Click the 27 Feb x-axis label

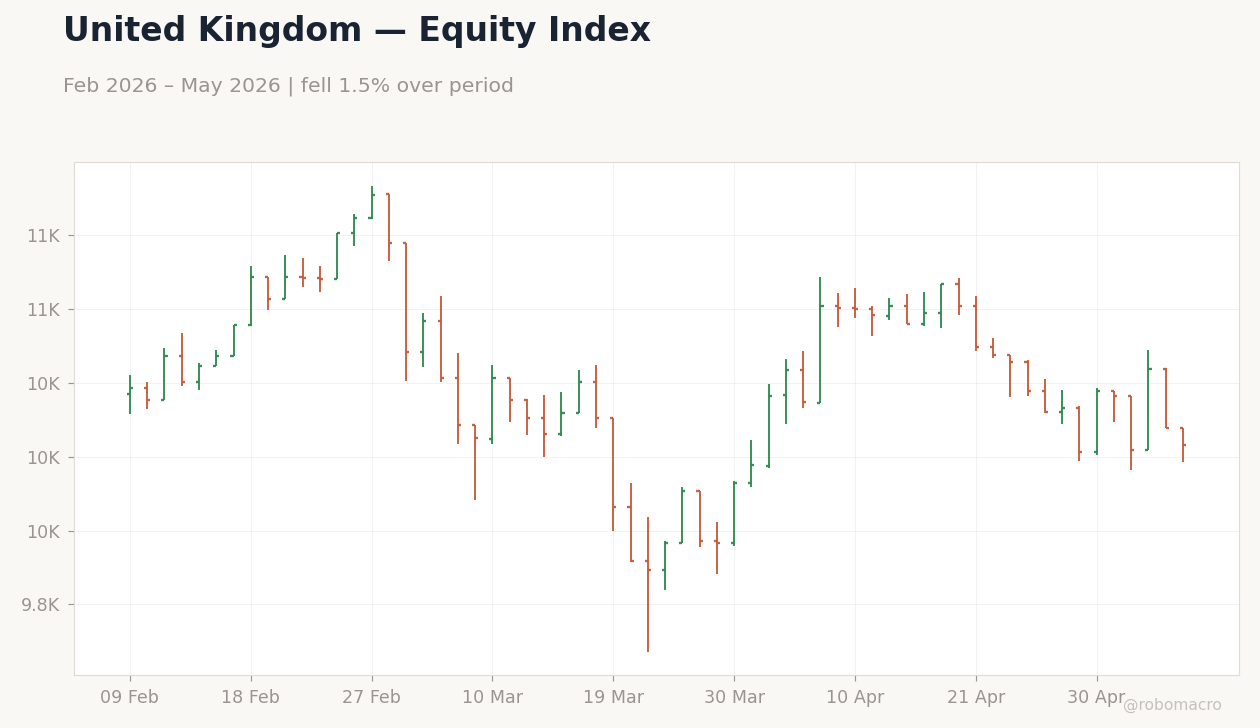(x=371, y=698)
